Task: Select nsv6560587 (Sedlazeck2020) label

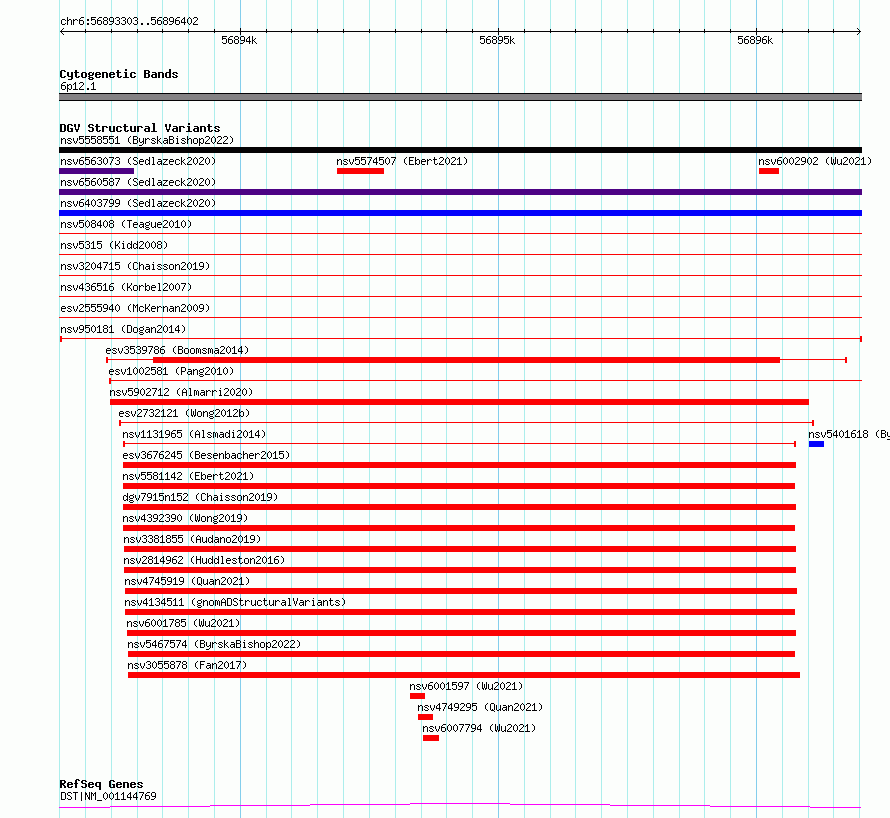Action: (x=138, y=182)
